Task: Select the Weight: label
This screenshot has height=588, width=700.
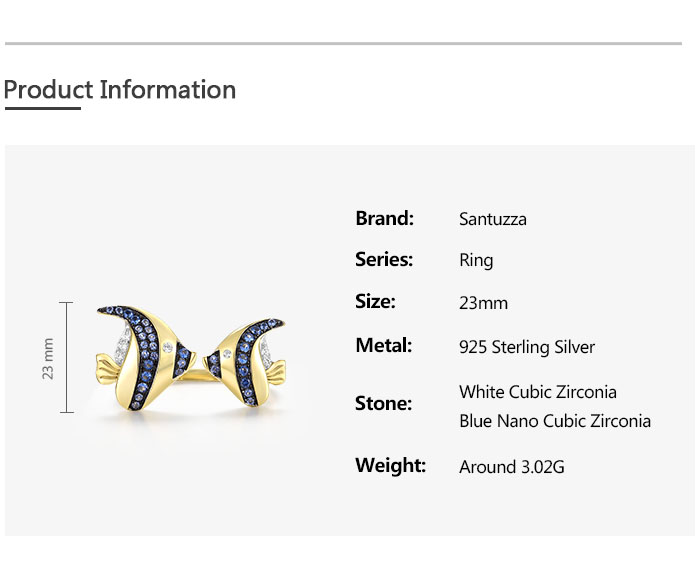Action: pos(390,466)
